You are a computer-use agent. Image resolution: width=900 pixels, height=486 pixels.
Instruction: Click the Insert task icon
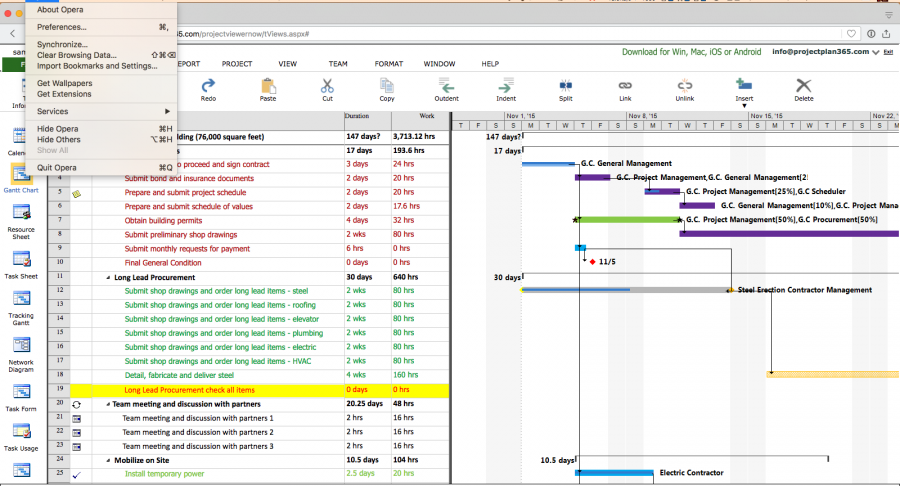click(x=744, y=85)
